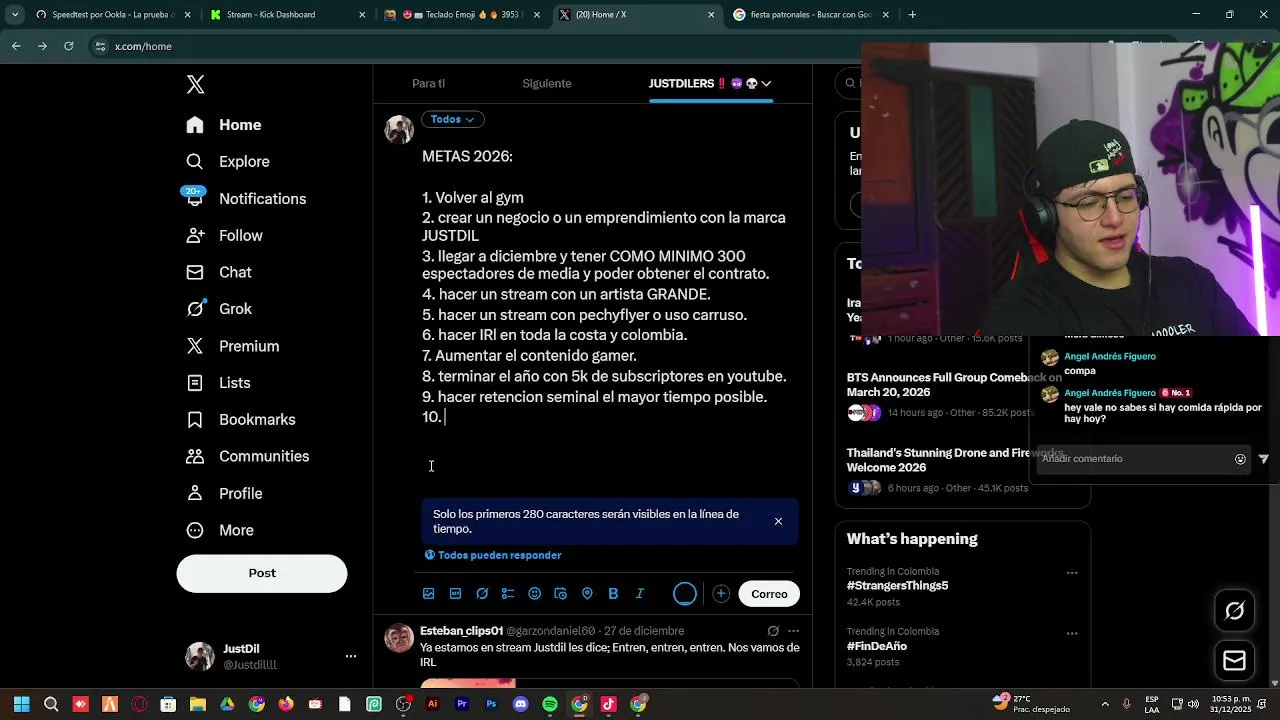Screen dimensions: 1280x720
Task: Switch to Teclado Emoji browser tab
Action: 461,15
